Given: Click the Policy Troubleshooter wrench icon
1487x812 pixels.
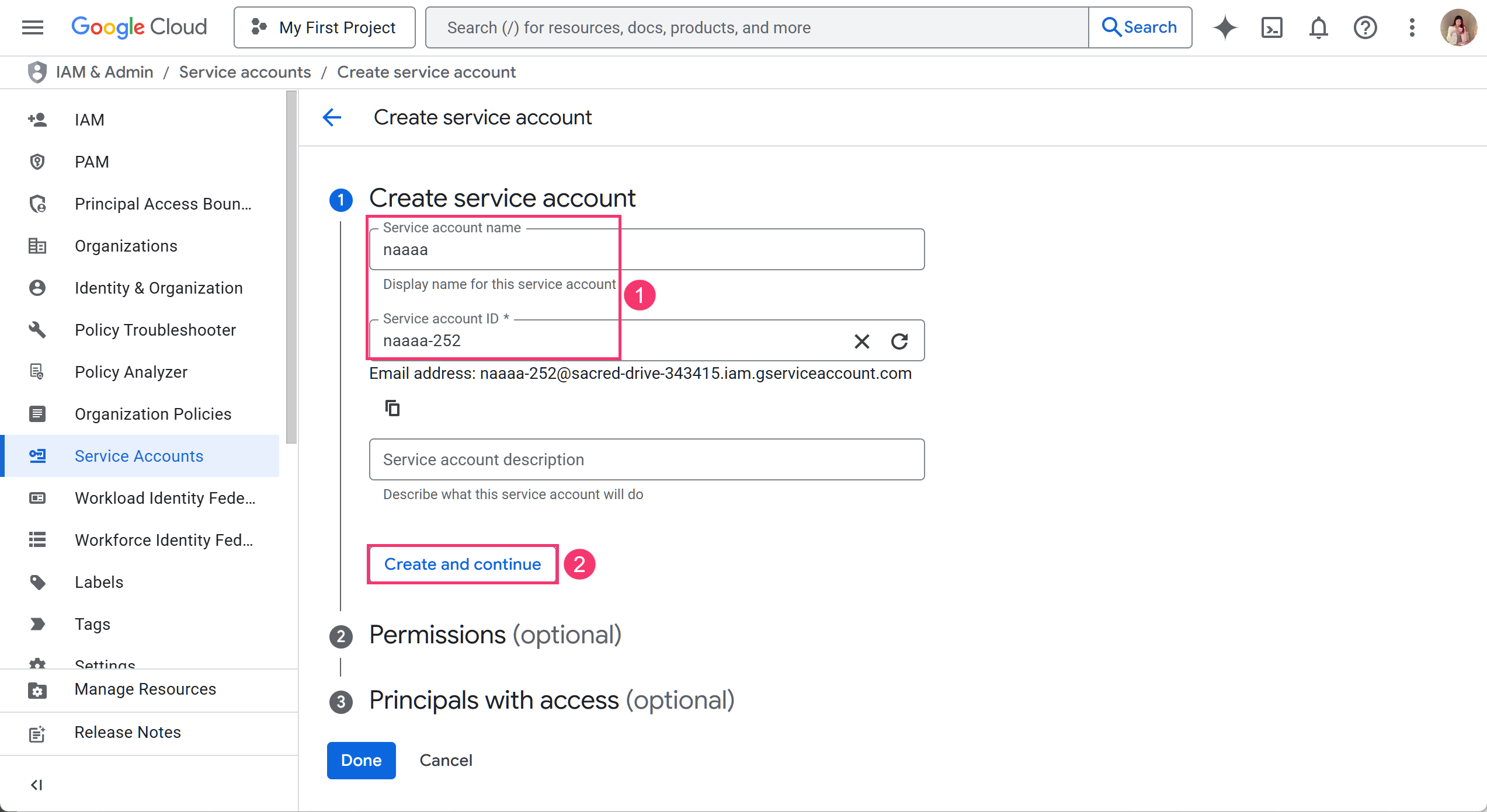Looking at the screenshot, I should tap(37, 330).
